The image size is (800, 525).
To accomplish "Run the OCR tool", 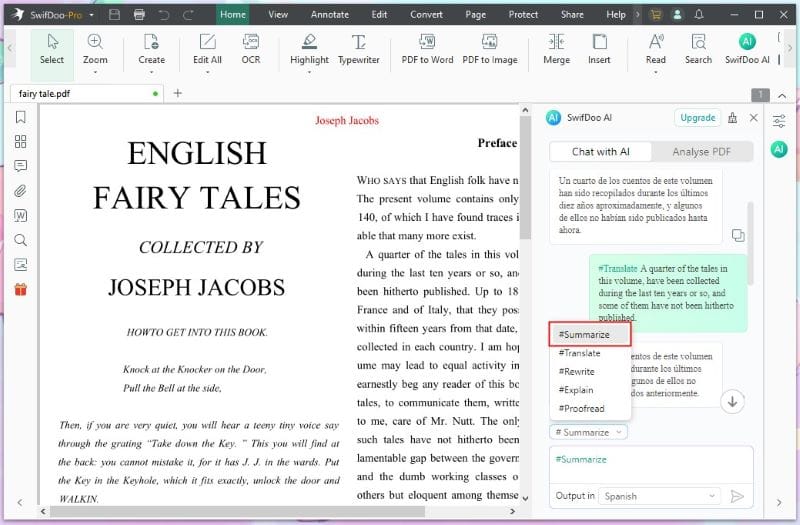I will (251, 49).
